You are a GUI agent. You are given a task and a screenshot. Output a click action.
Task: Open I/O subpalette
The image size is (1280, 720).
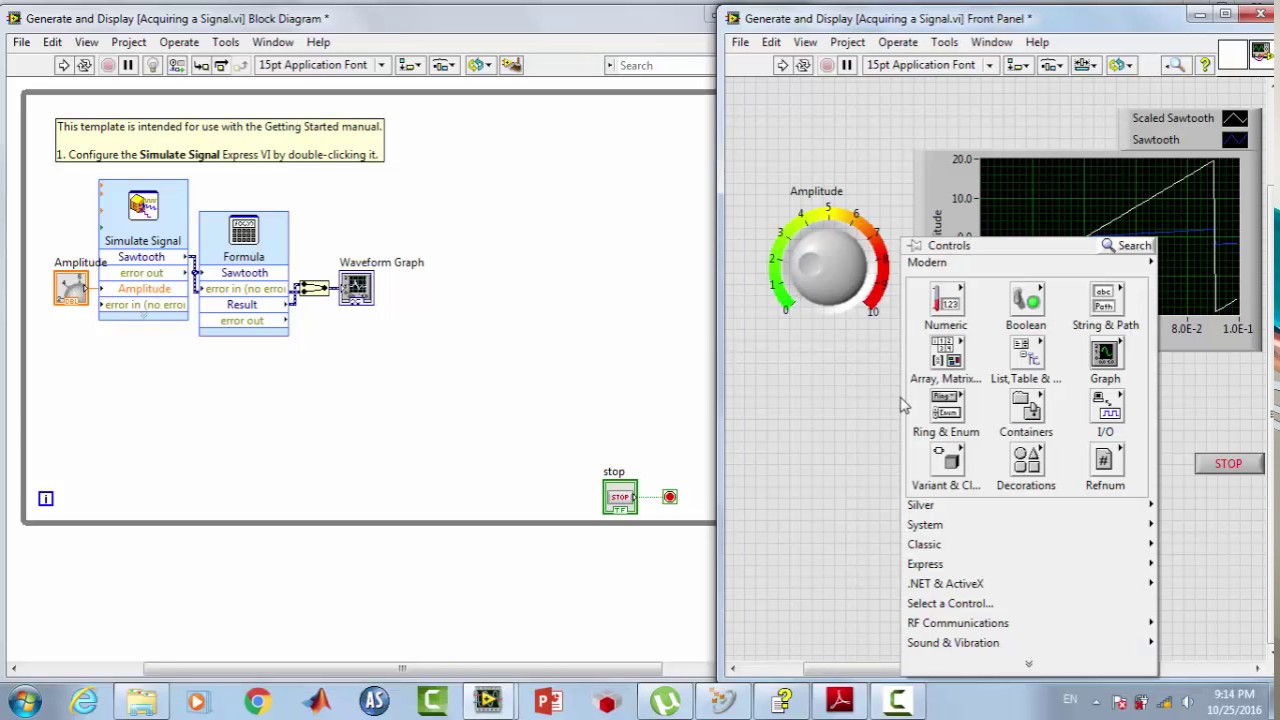click(1105, 413)
